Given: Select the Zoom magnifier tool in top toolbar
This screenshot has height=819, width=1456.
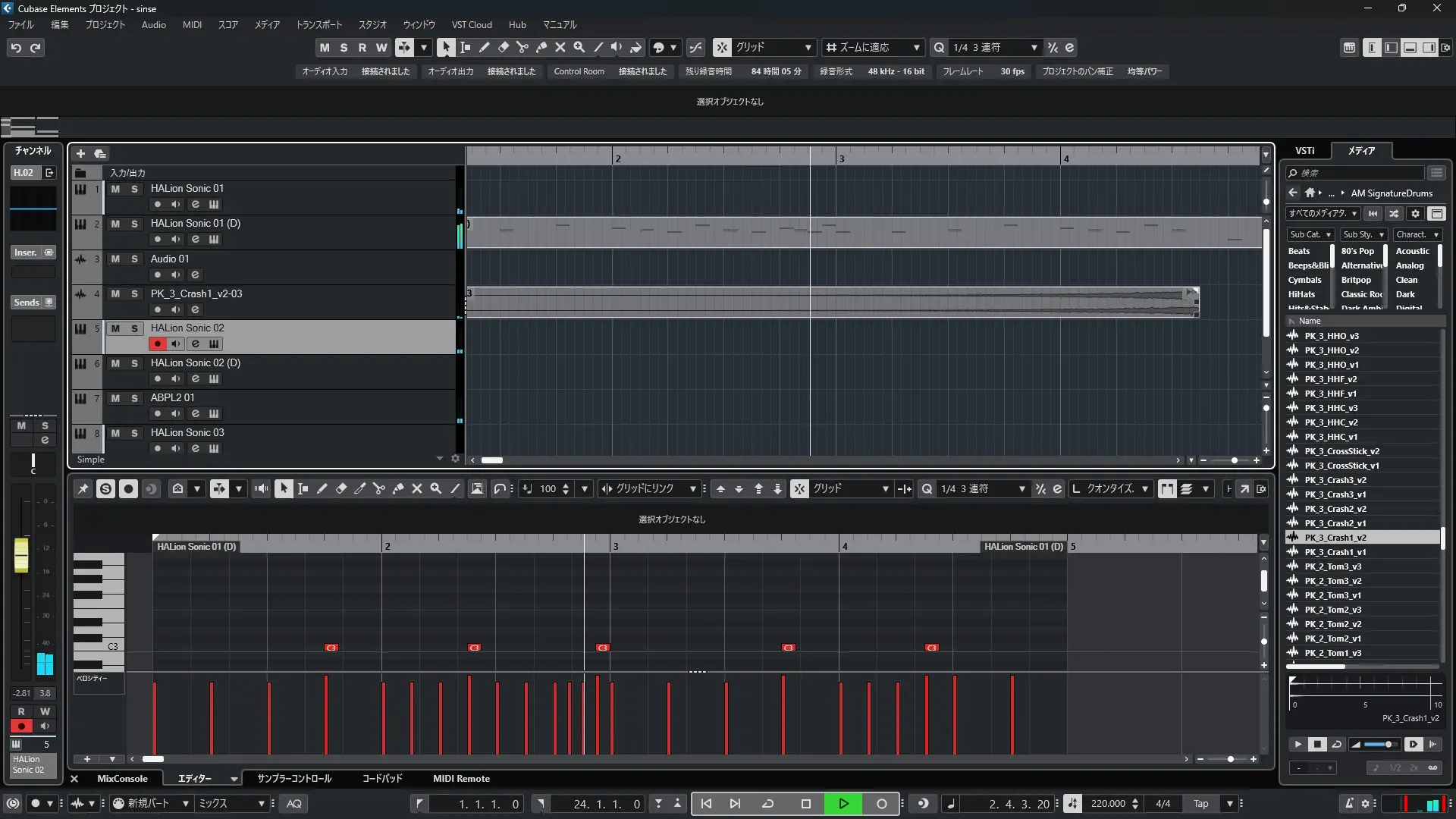Looking at the screenshot, I should click(579, 48).
